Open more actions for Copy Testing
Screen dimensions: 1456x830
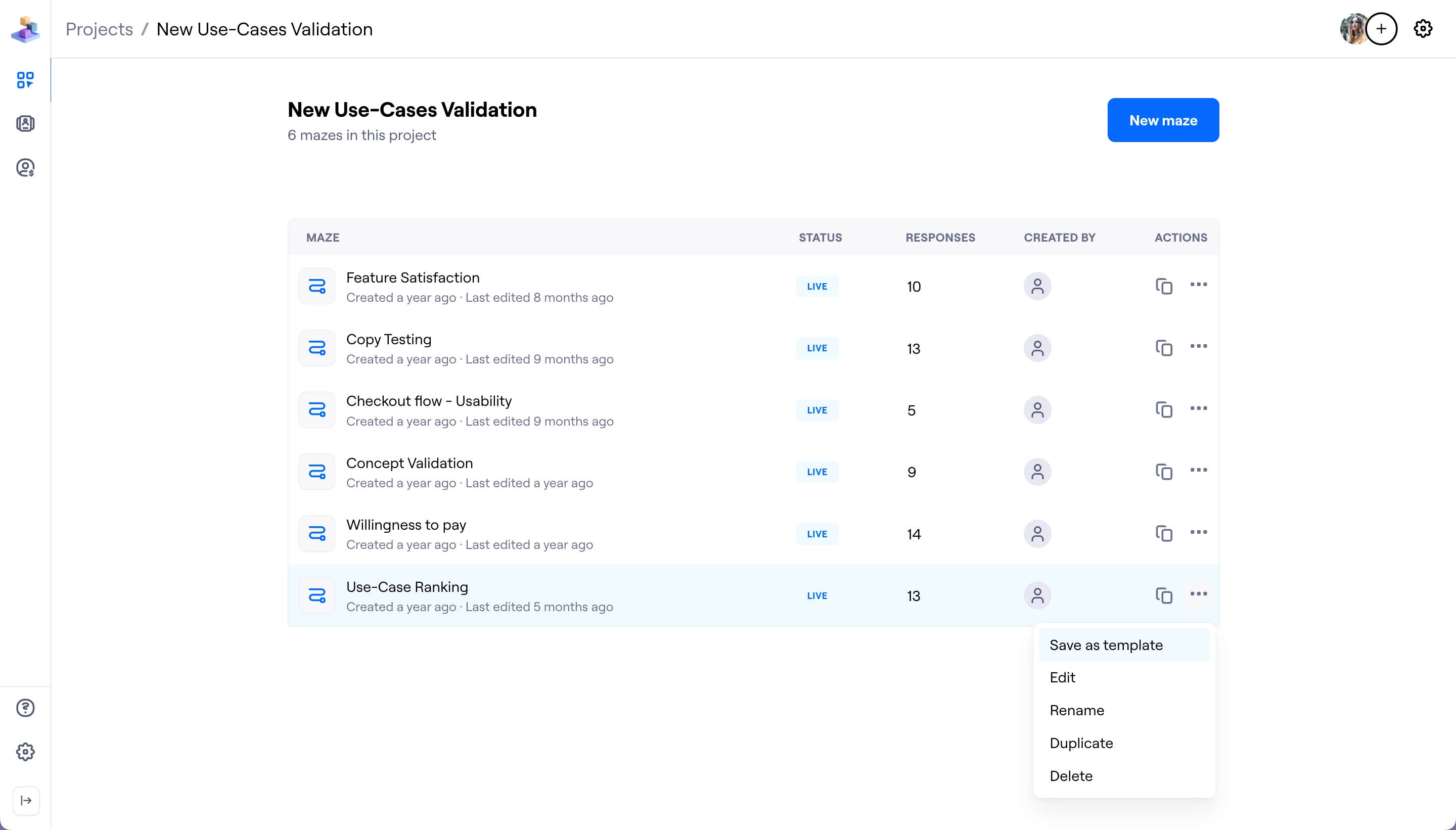1198,347
